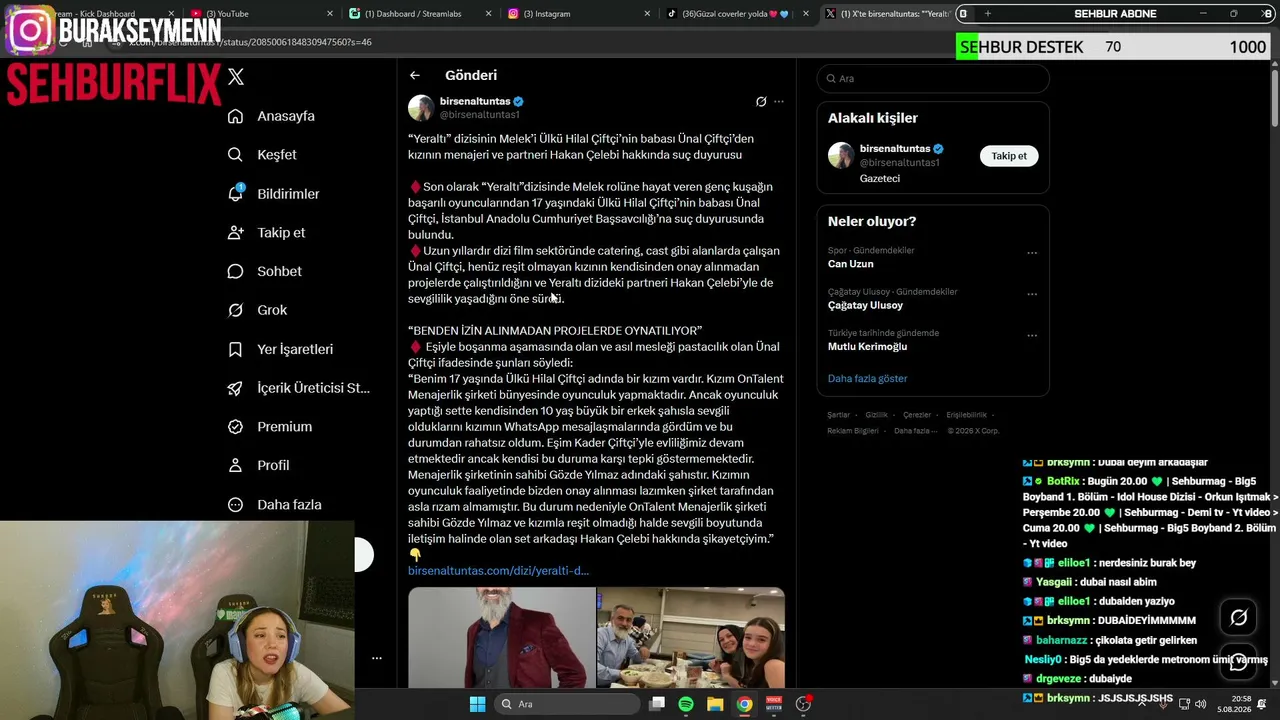This screenshot has height=720, width=1280.
Task: Click the X search field labeled Ara
Action: (933, 78)
